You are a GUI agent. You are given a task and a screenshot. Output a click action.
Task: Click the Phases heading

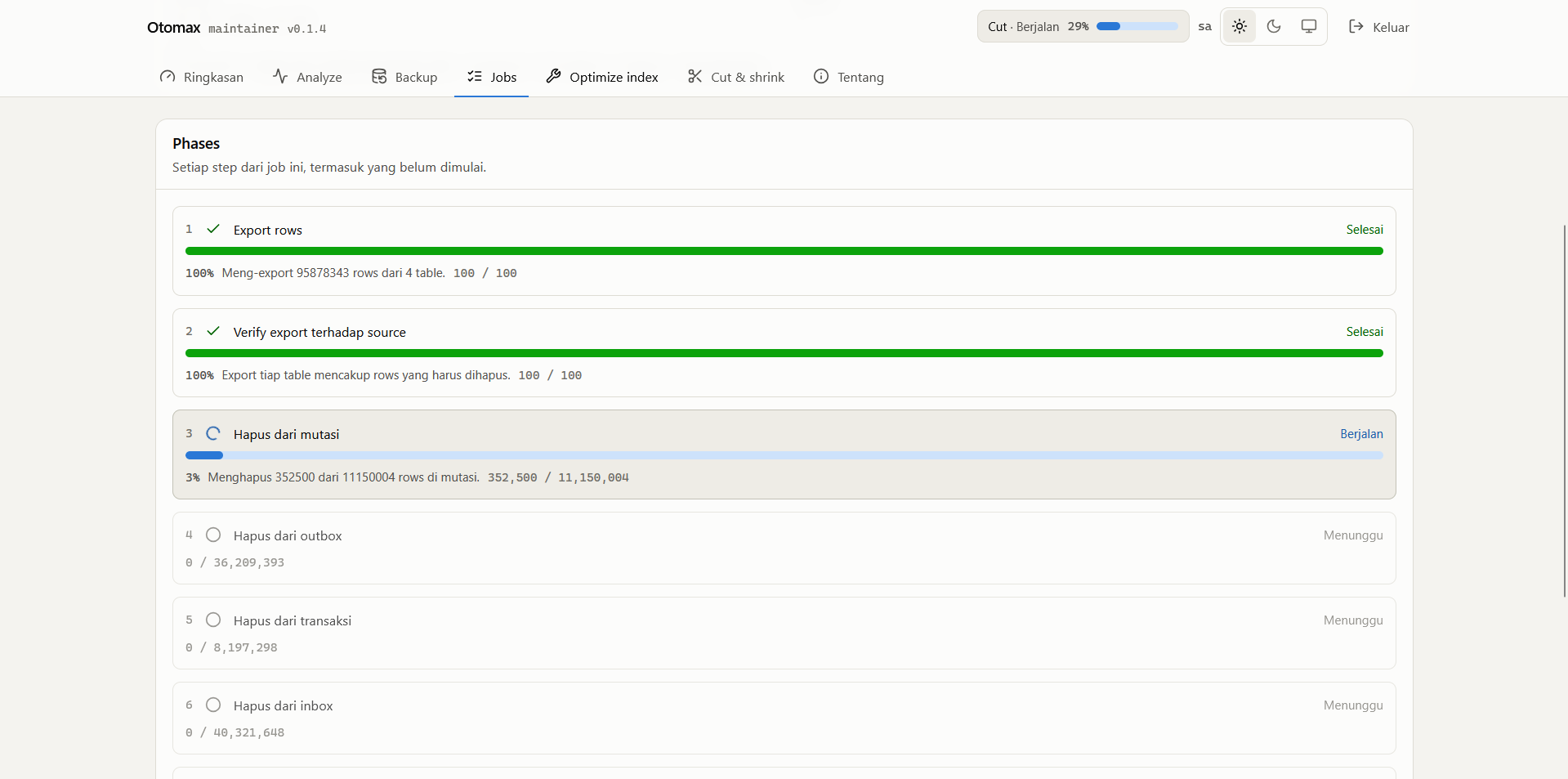pos(196,143)
